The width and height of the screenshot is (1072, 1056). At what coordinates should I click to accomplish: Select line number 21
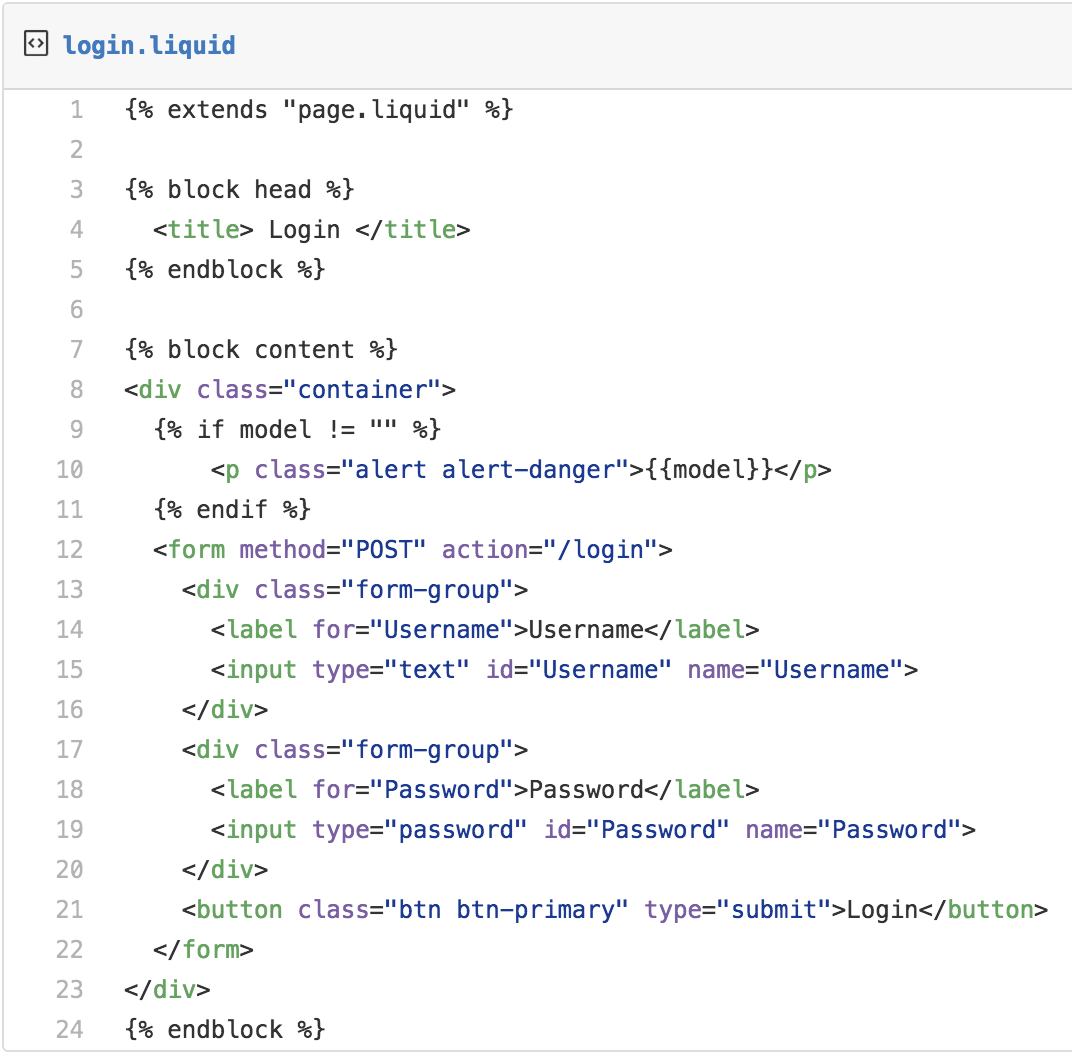[70, 909]
